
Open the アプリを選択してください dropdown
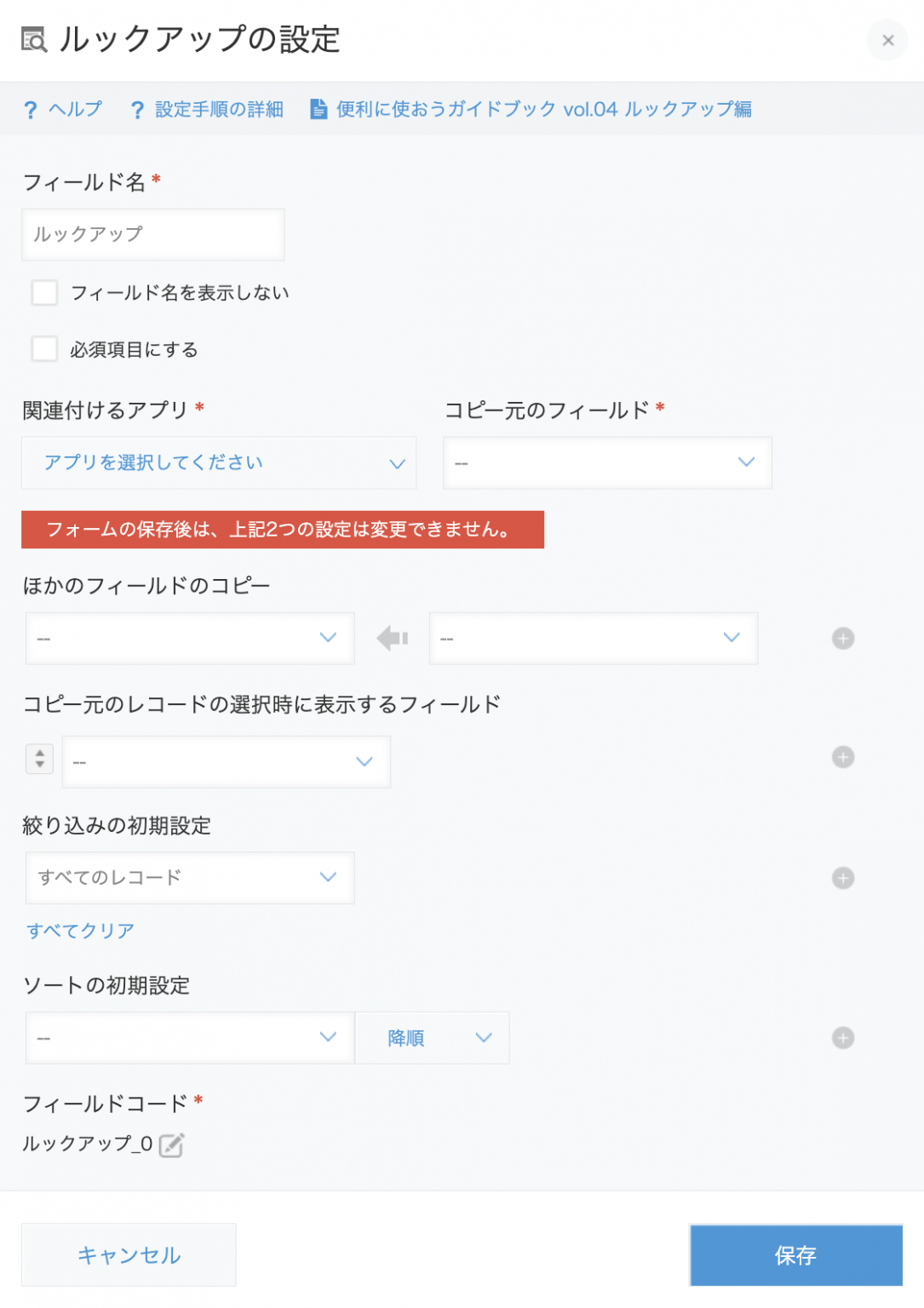coord(219,462)
